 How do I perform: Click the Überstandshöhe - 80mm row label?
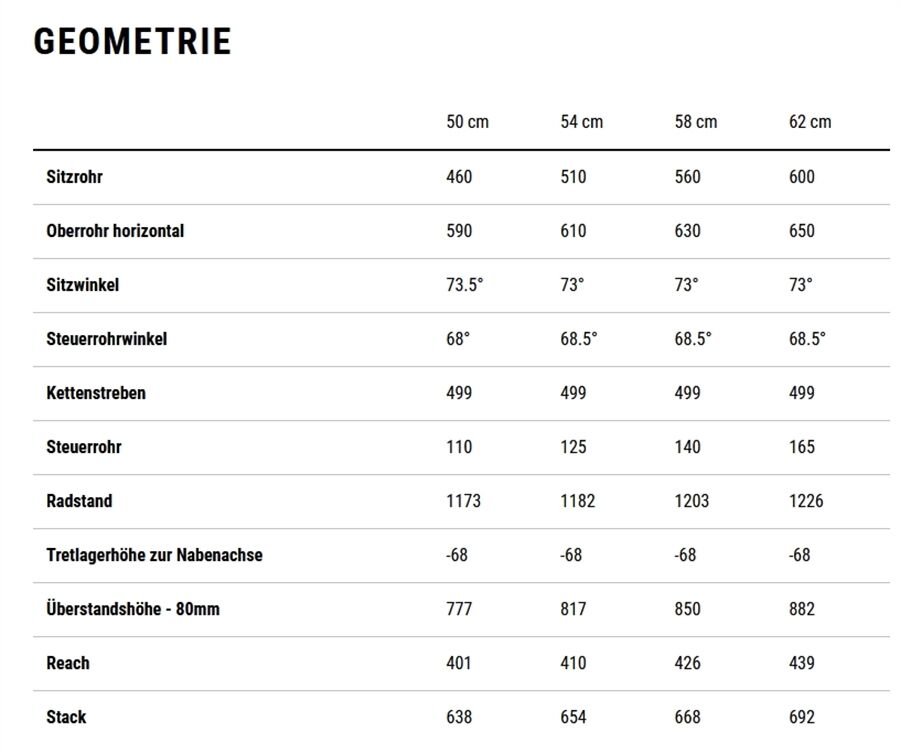(x=132, y=609)
